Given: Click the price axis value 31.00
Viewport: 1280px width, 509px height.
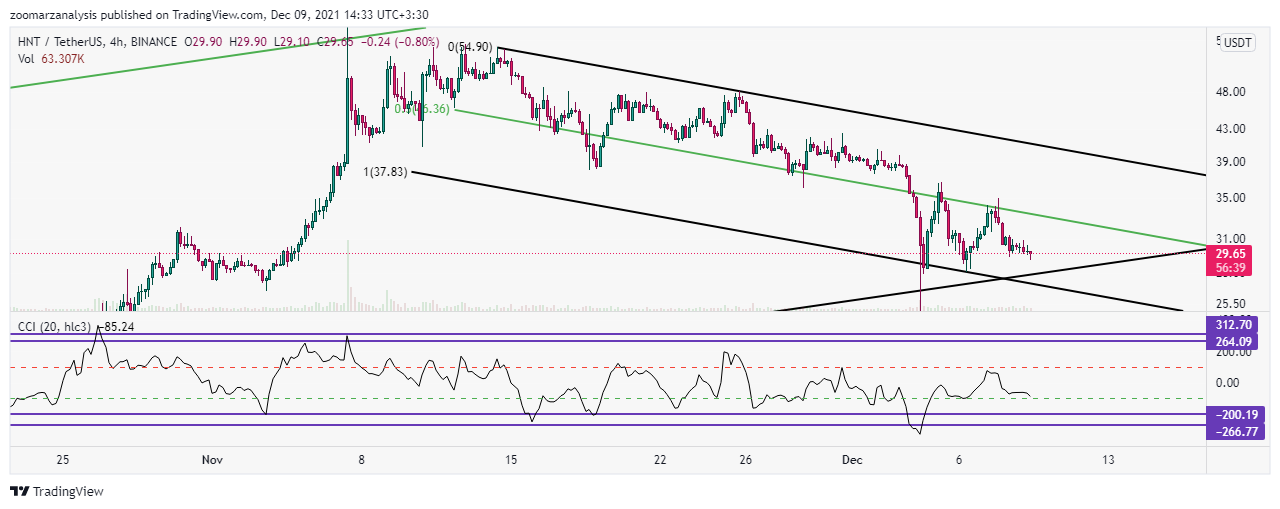Looking at the screenshot, I should click(1229, 238).
